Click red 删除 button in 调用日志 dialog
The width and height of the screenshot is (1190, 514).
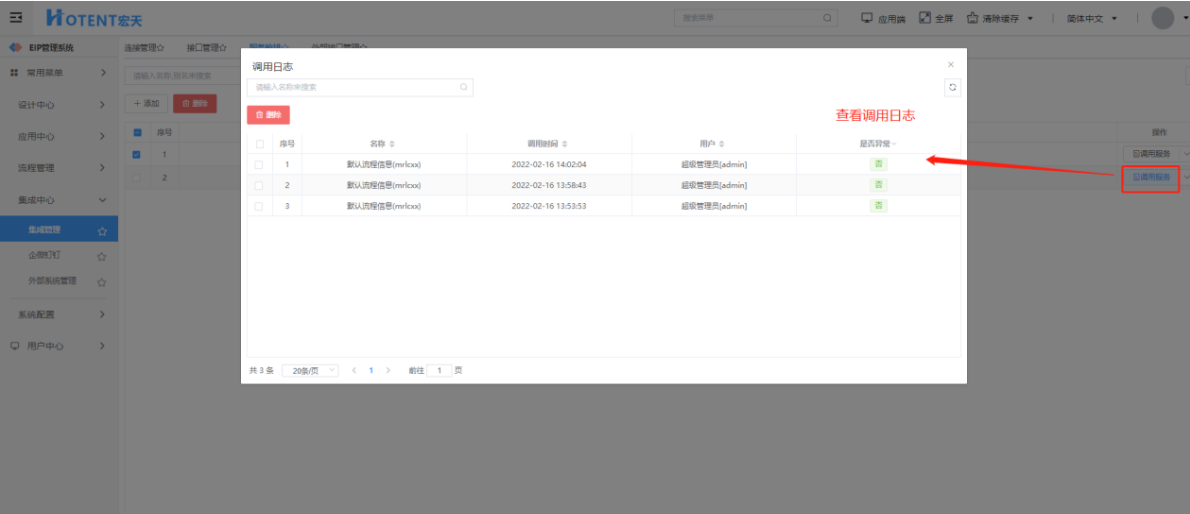tap(269, 115)
